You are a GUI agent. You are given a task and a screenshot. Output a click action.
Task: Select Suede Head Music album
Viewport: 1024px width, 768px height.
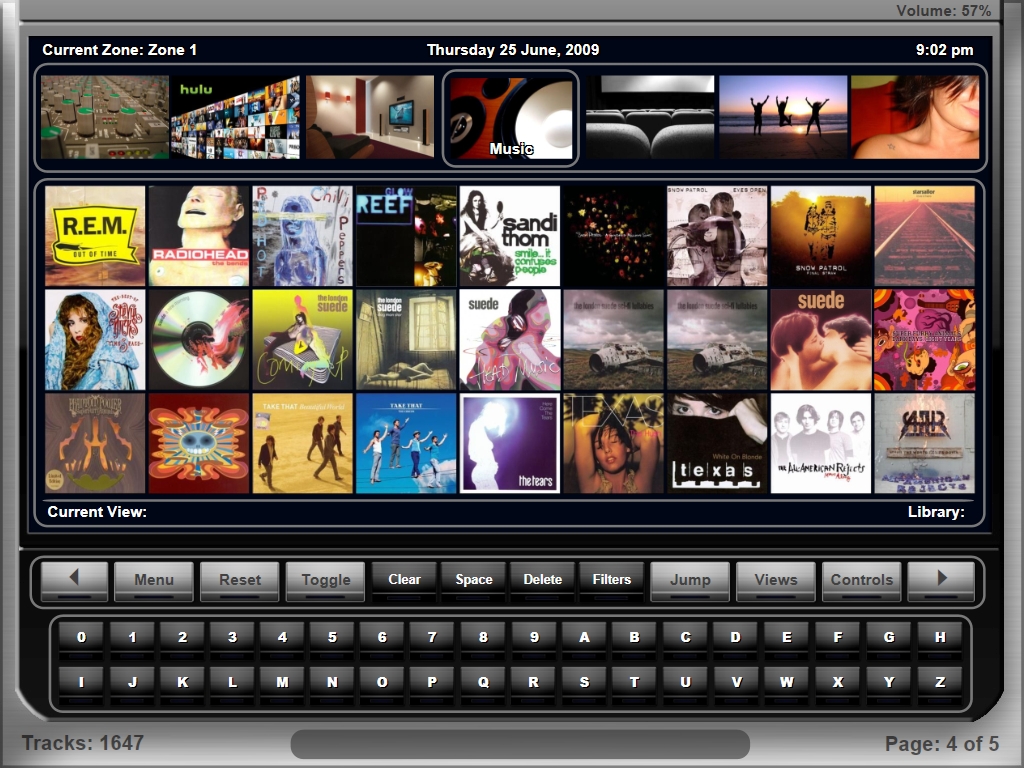(x=510, y=340)
